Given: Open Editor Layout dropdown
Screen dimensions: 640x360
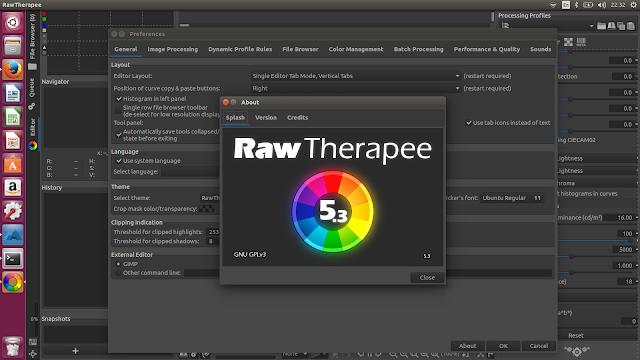Looking at the screenshot, I should click(356, 76).
